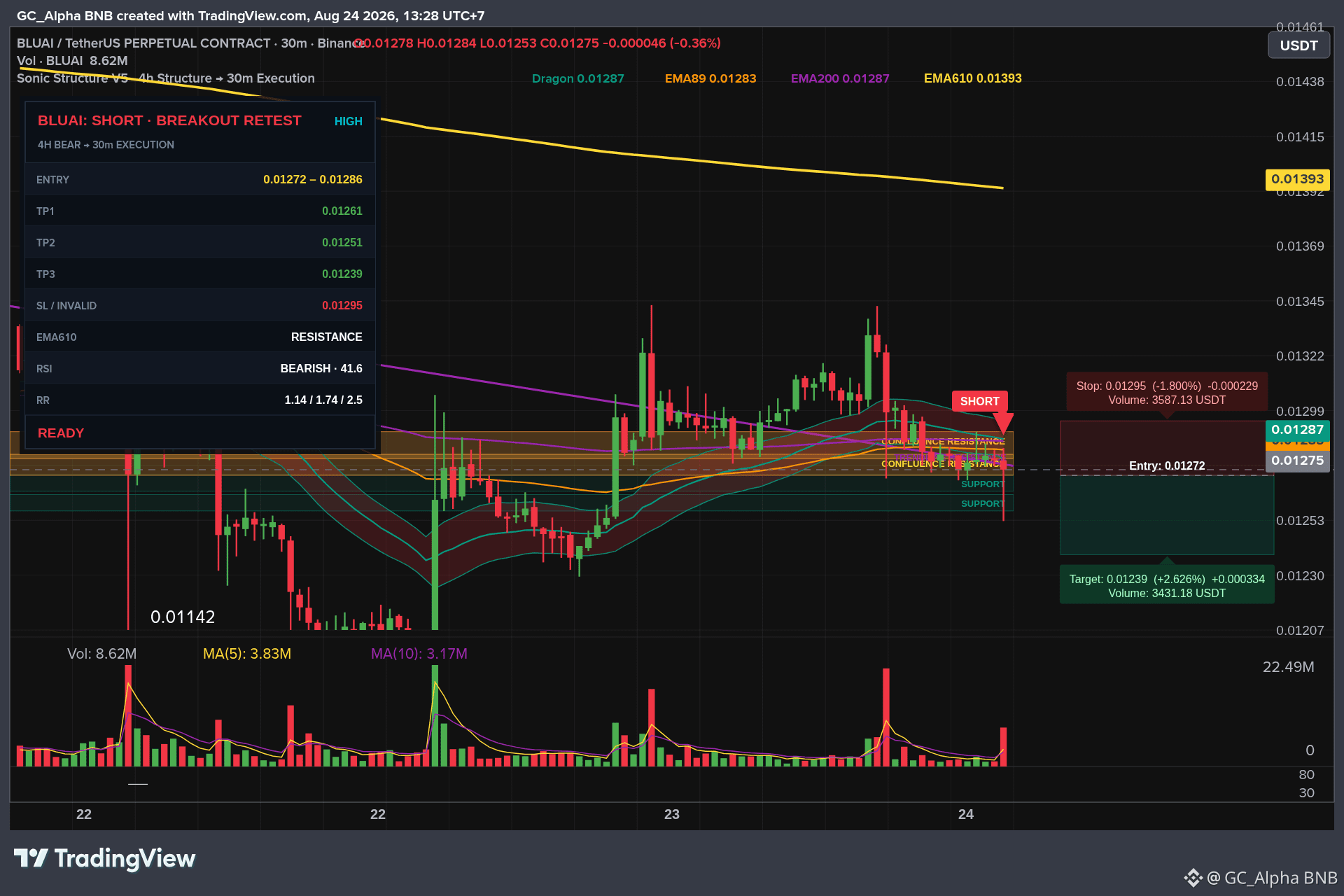Click the date label 23 on the time axis
The width and height of the screenshot is (1344, 896).
[x=672, y=814]
